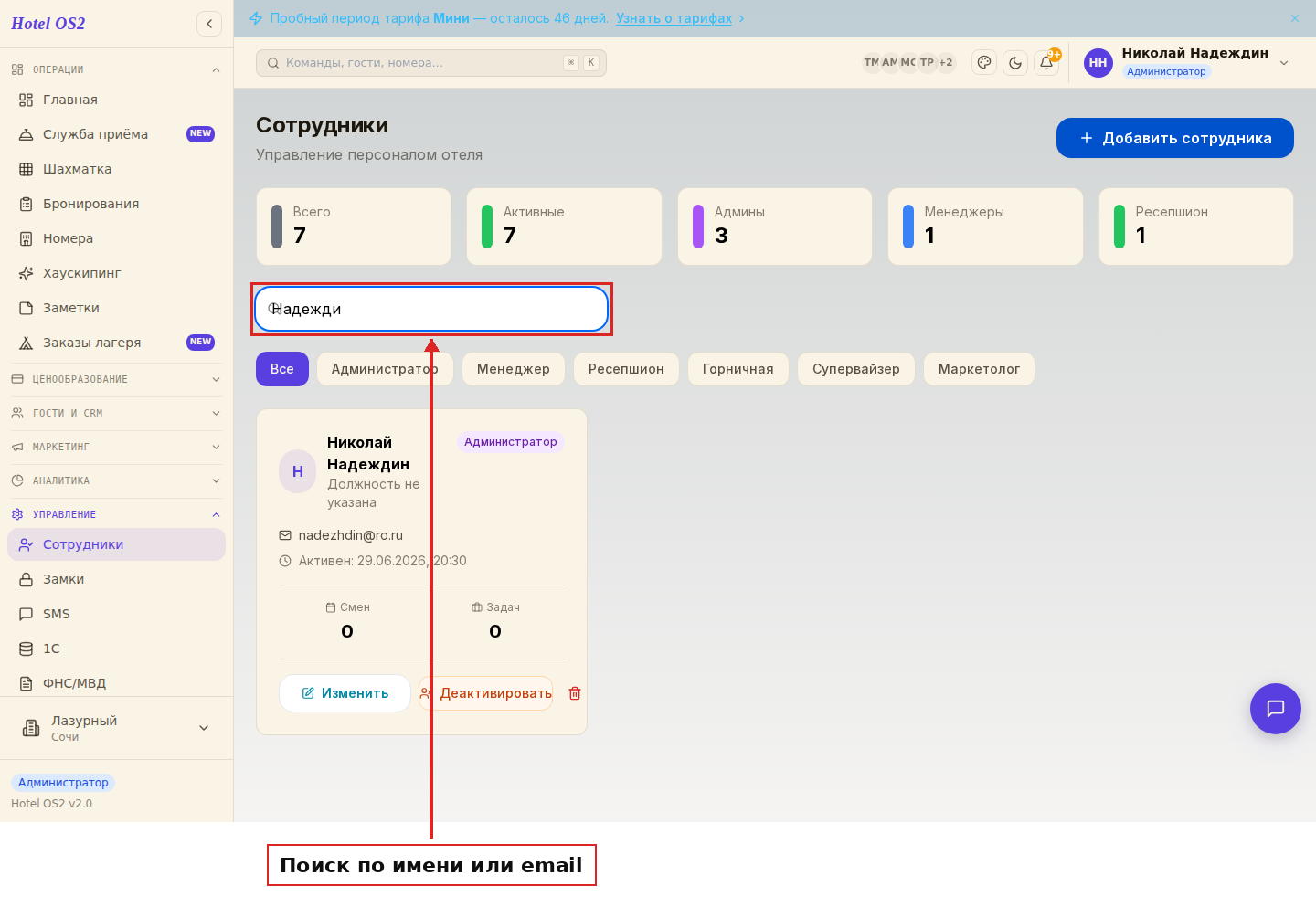Open the Лазурный hotel selector dropdown
The image size is (1316, 907).
tap(116, 728)
